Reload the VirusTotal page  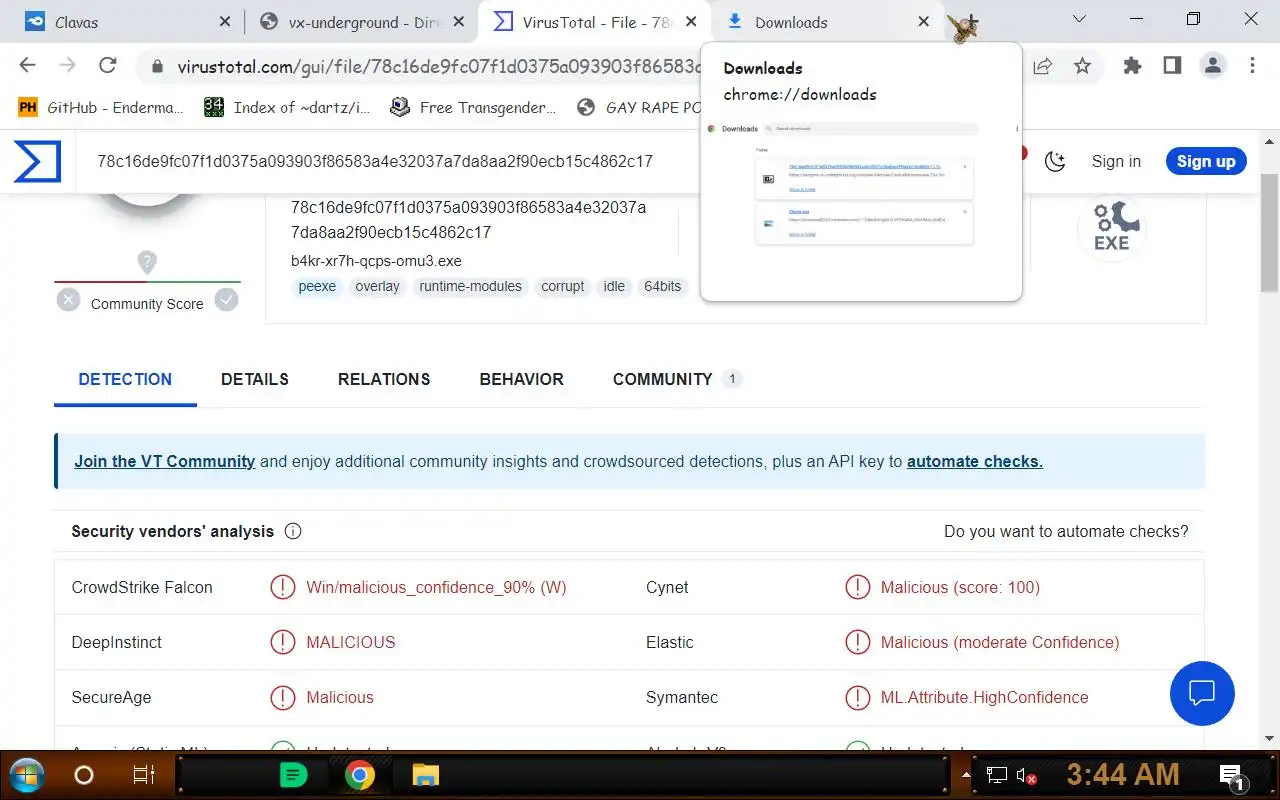107,66
